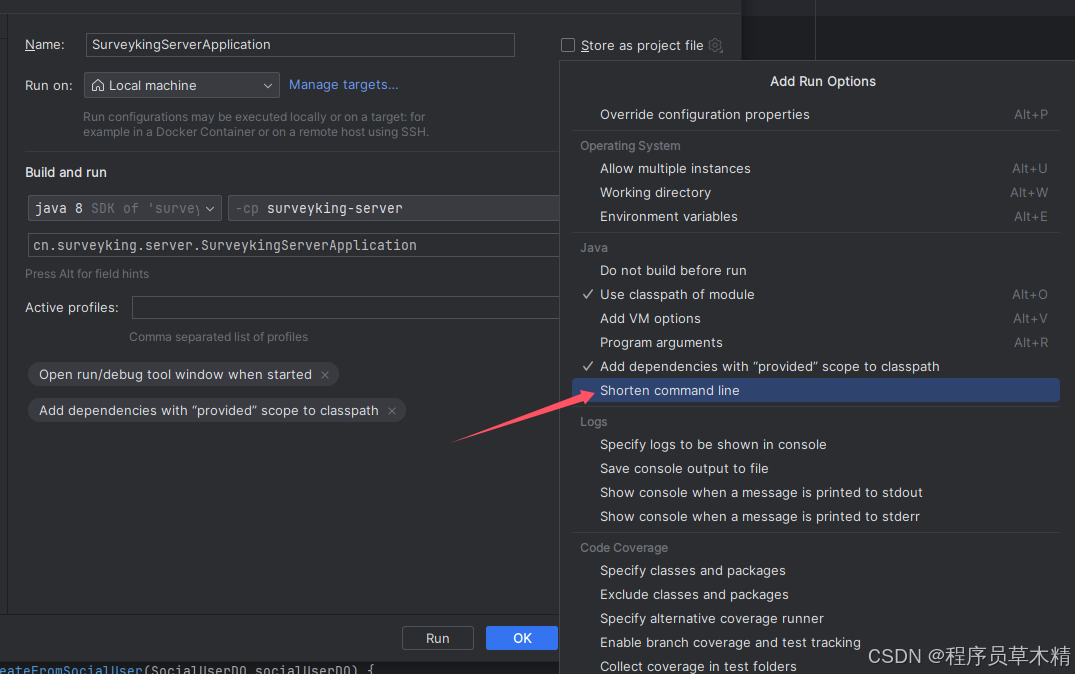Select Shorten command line option
The height and width of the screenshot is (674, 1075).
pos(670,390)
